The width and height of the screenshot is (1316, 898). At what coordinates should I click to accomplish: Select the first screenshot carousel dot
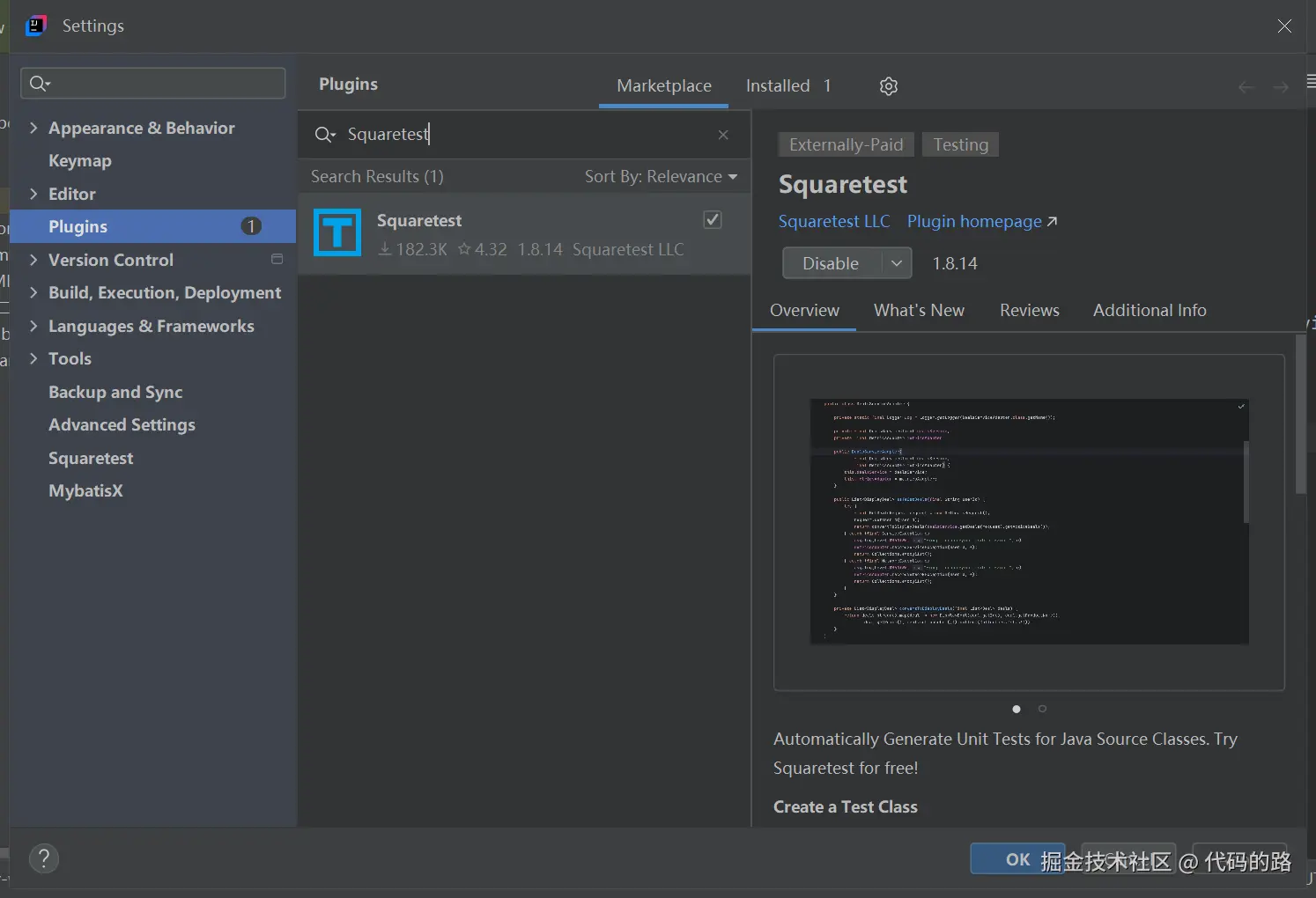(1017, 709)
